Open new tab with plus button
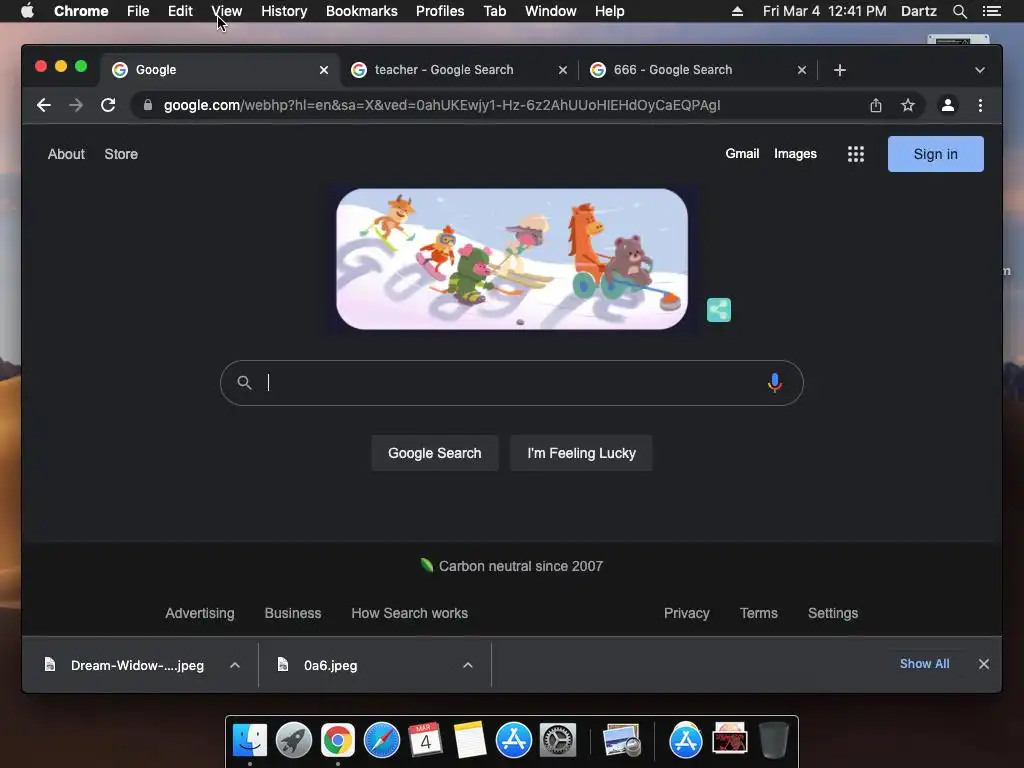 click(x=840, y=70)
